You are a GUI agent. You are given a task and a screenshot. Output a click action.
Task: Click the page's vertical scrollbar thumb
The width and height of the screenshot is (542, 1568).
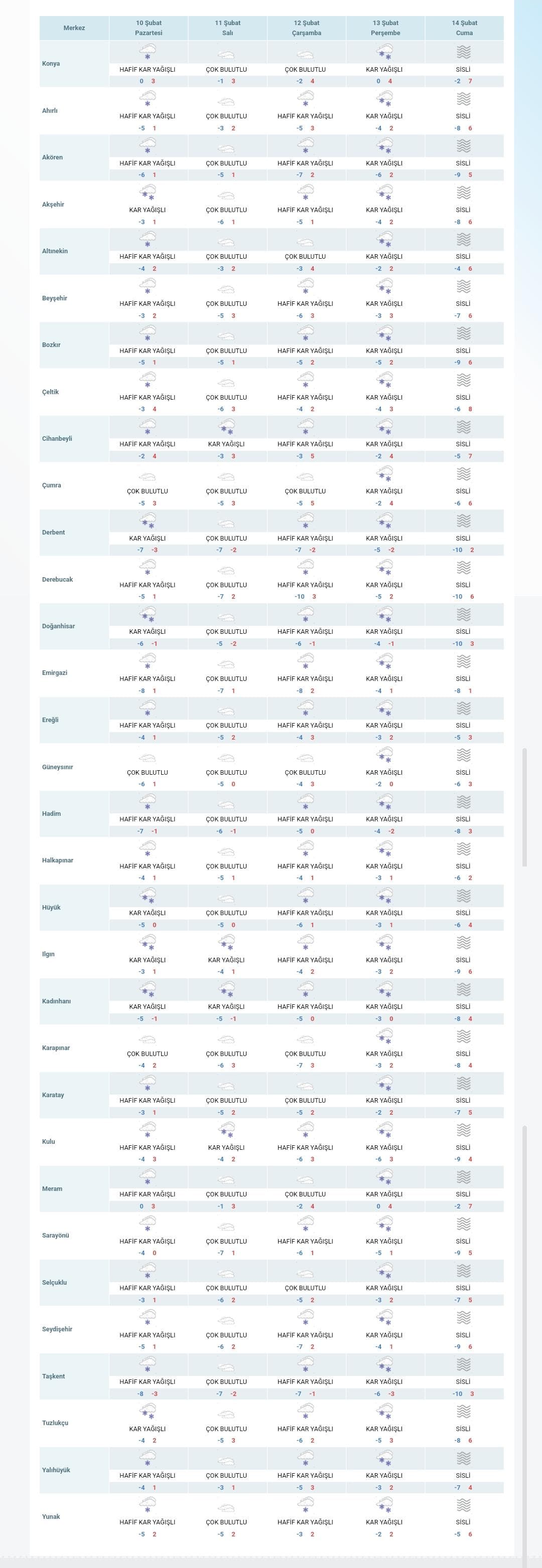(525, 807)
